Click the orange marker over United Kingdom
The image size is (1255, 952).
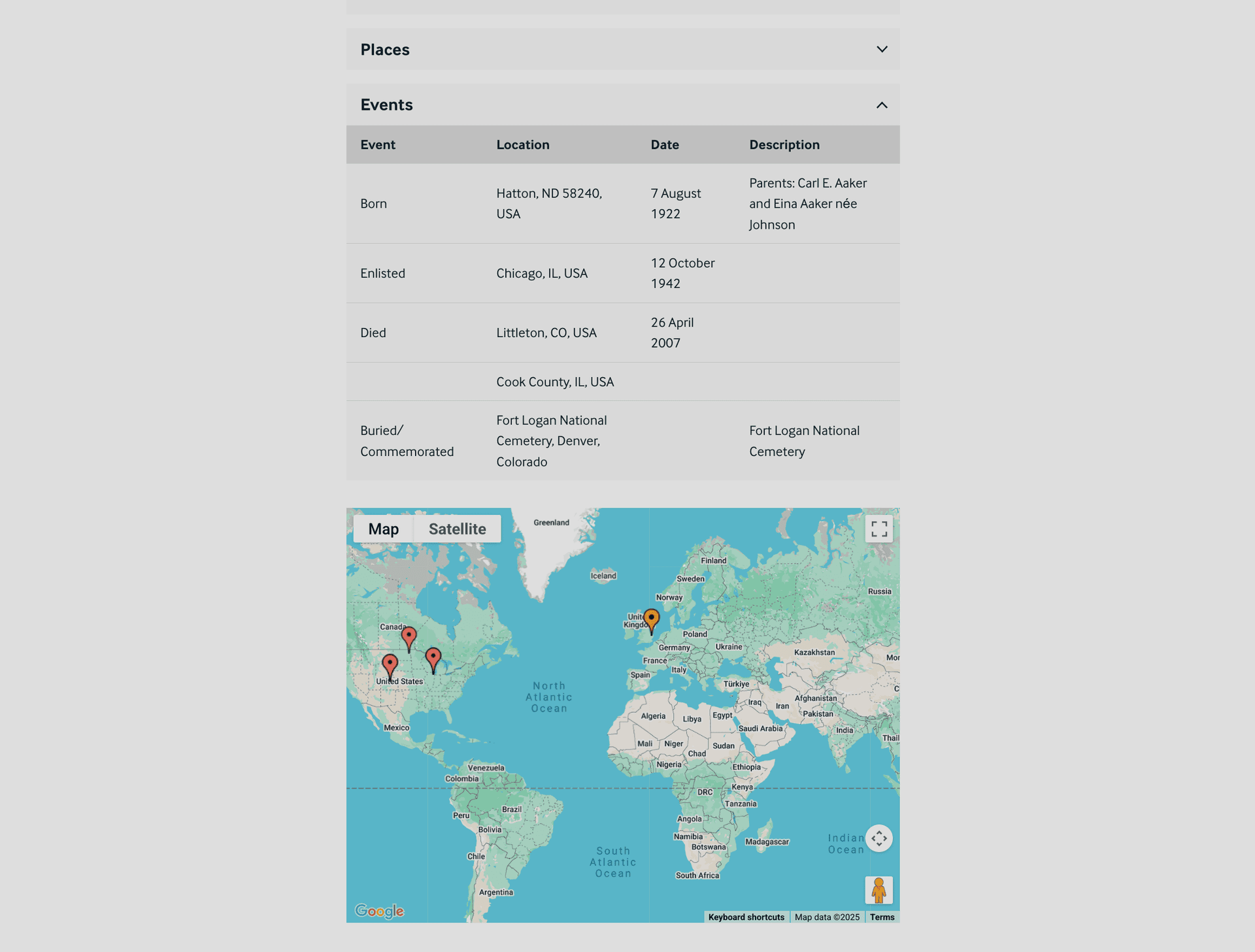click(x=651, y=619)
